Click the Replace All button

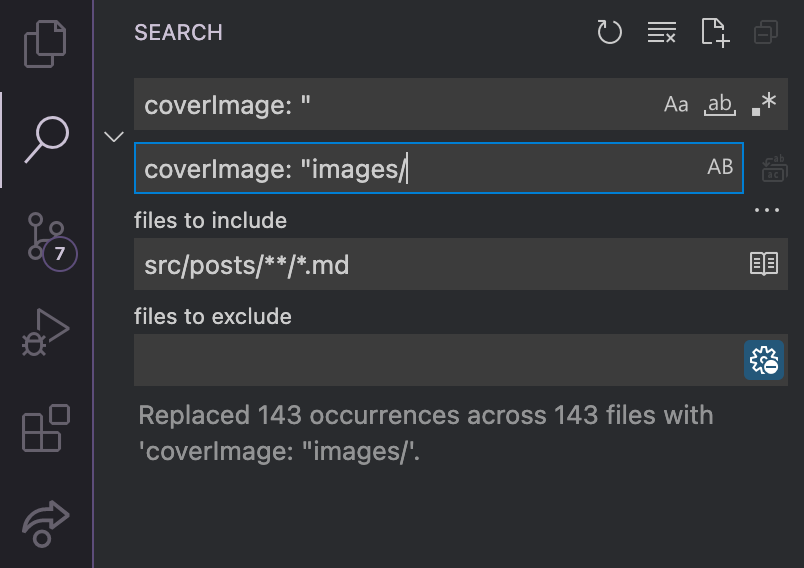click(x=774, y=168)
